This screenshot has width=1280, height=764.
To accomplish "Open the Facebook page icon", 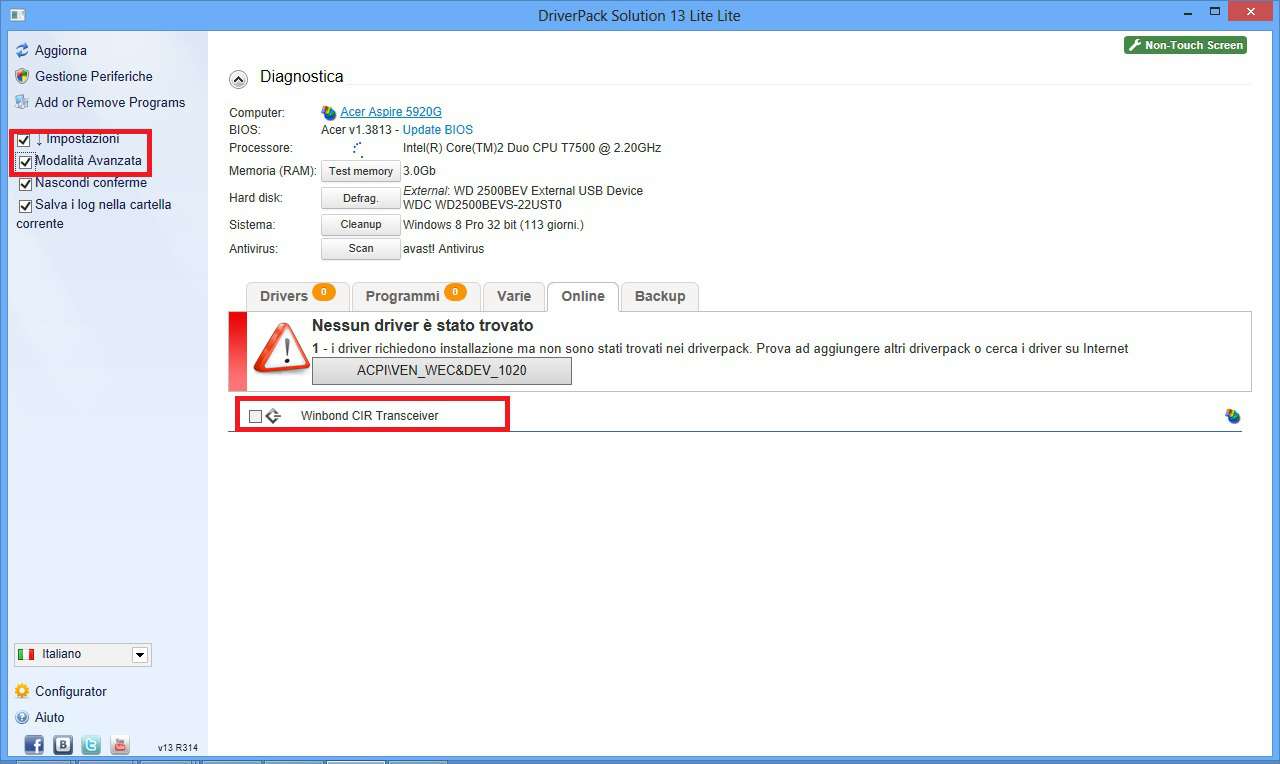I will (34, 745).
